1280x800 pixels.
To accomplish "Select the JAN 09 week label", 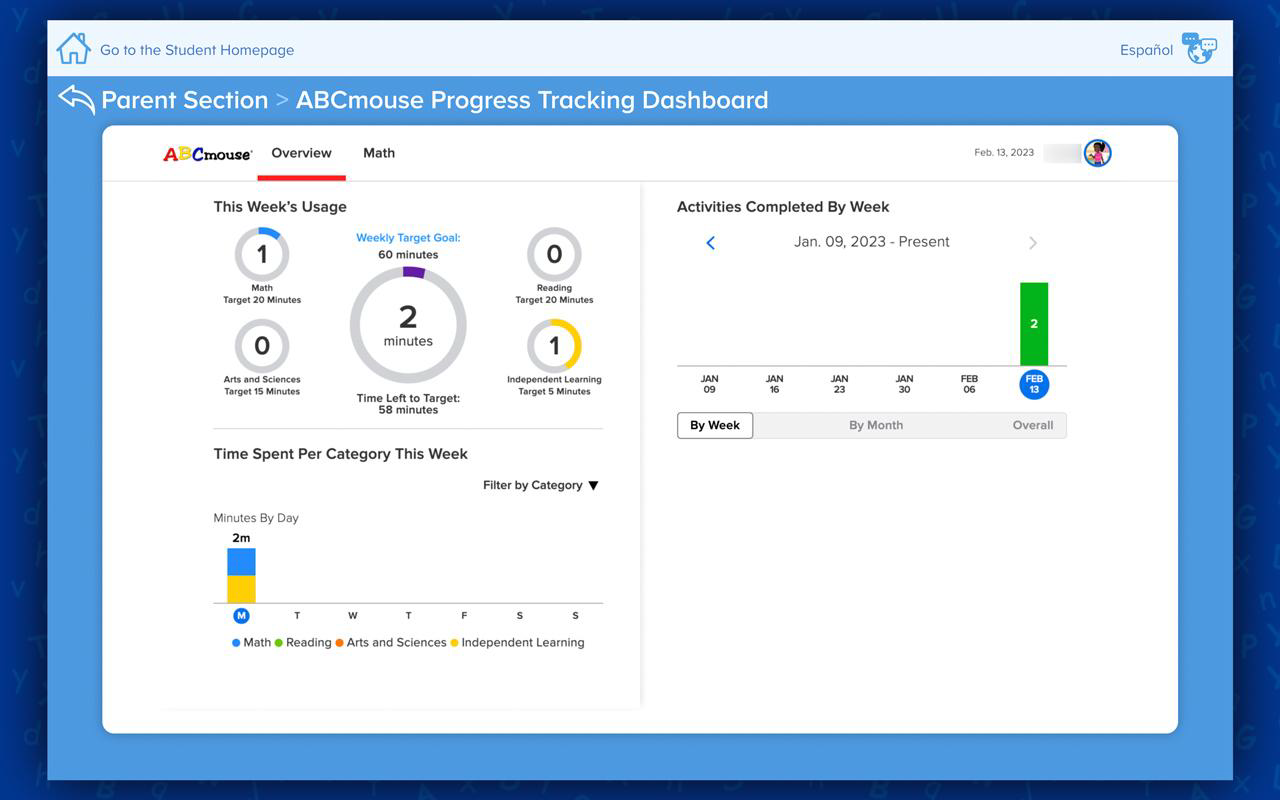I will coord(709,384).
